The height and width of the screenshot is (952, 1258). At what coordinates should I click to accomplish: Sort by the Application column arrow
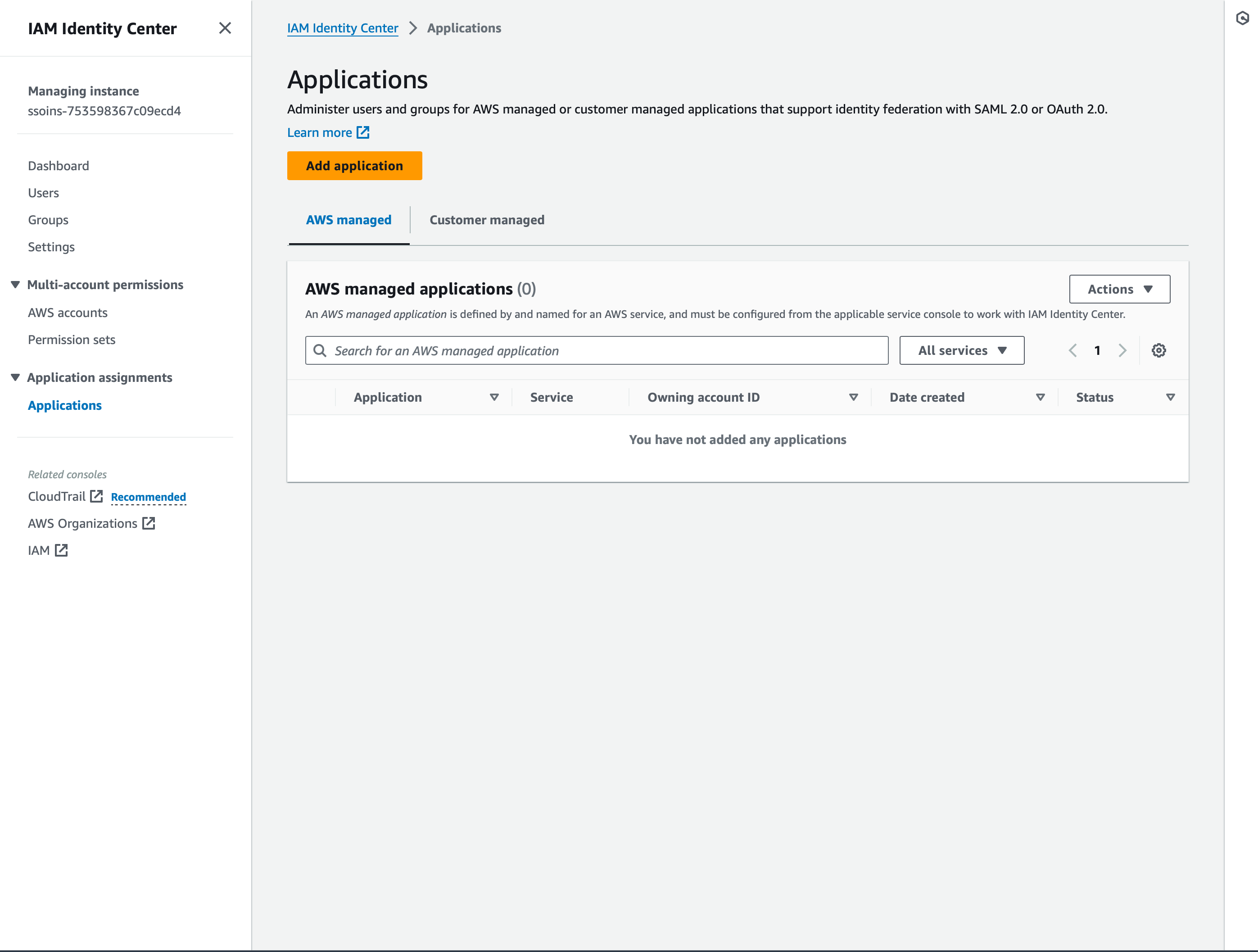coord(494,398)
